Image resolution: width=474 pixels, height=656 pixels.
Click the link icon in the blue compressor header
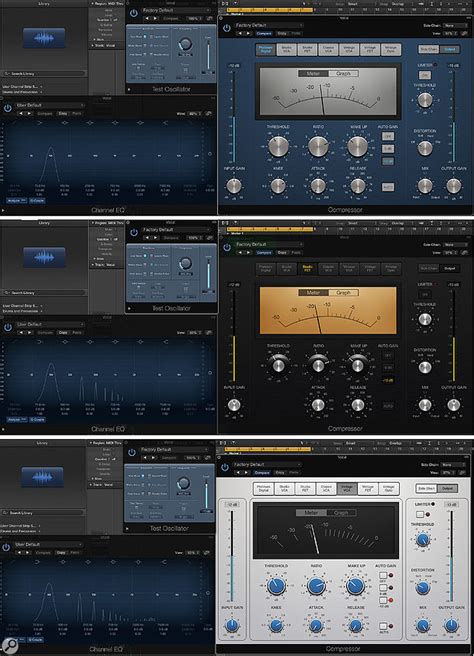(x=464, y=33)
